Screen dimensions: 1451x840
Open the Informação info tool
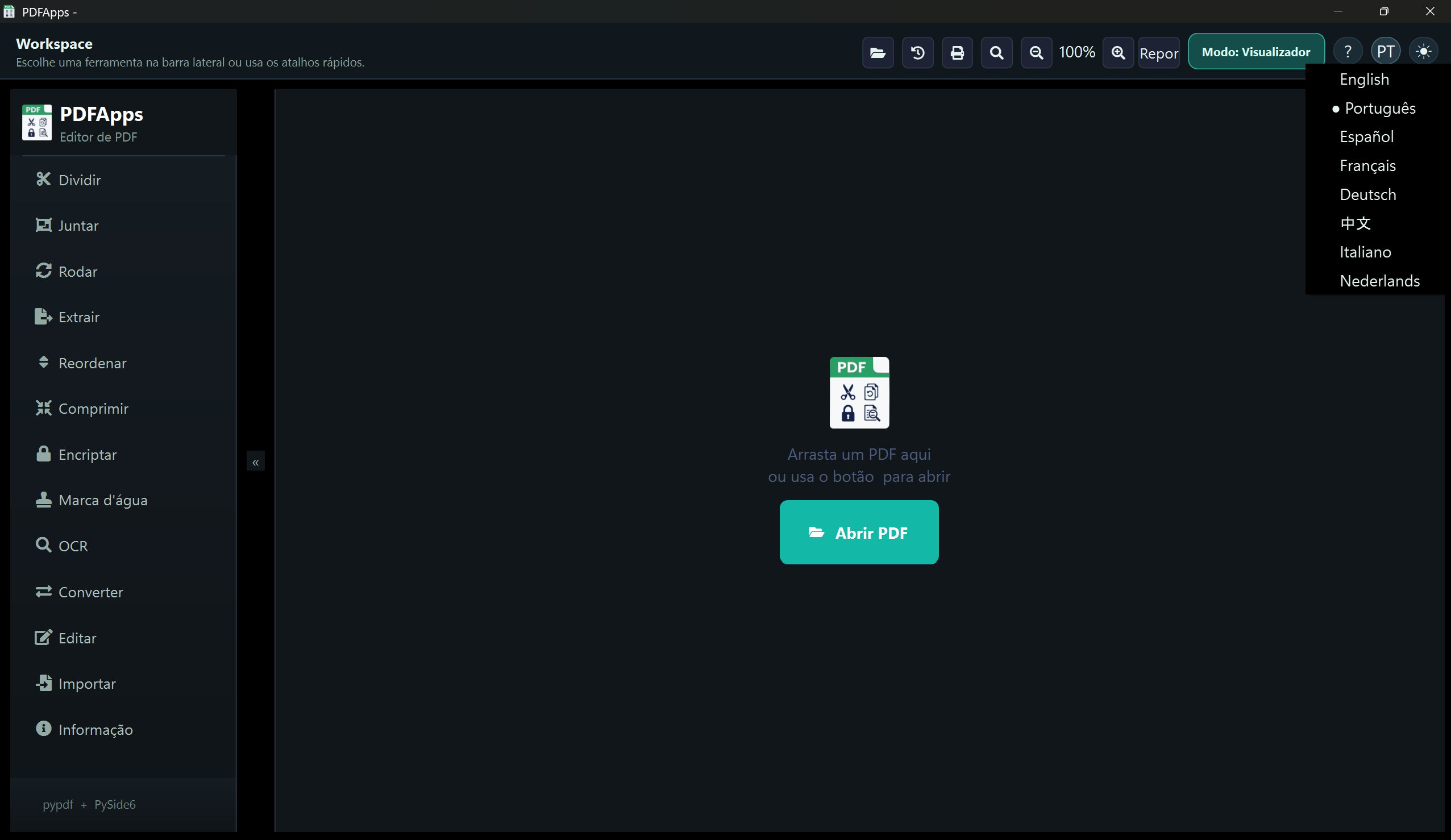[x=123, y=729]
